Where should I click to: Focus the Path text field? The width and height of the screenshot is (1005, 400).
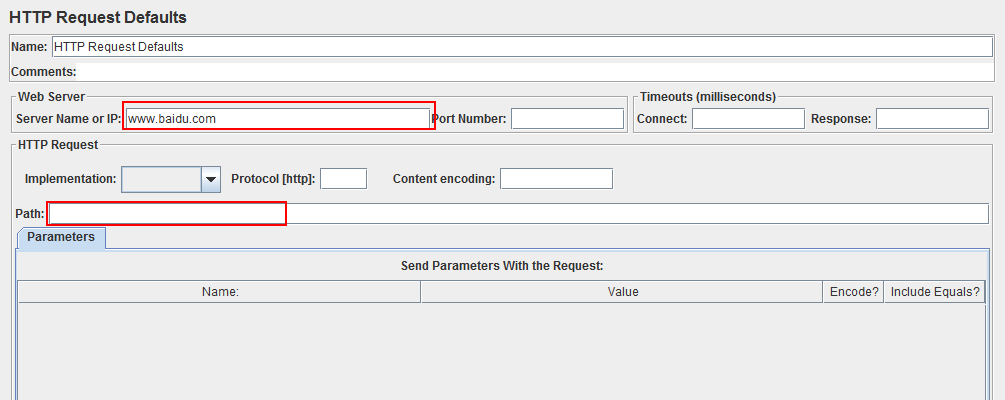[x=518, y=213]
